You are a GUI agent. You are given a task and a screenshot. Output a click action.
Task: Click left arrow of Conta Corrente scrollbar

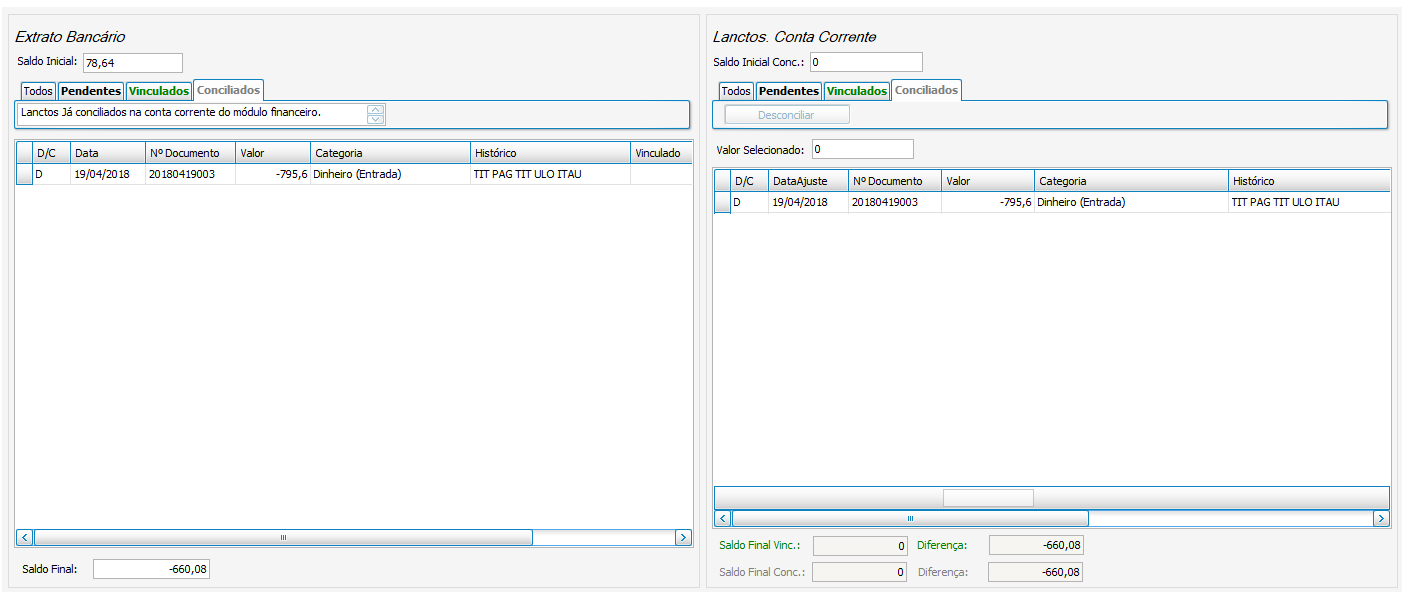723,518
